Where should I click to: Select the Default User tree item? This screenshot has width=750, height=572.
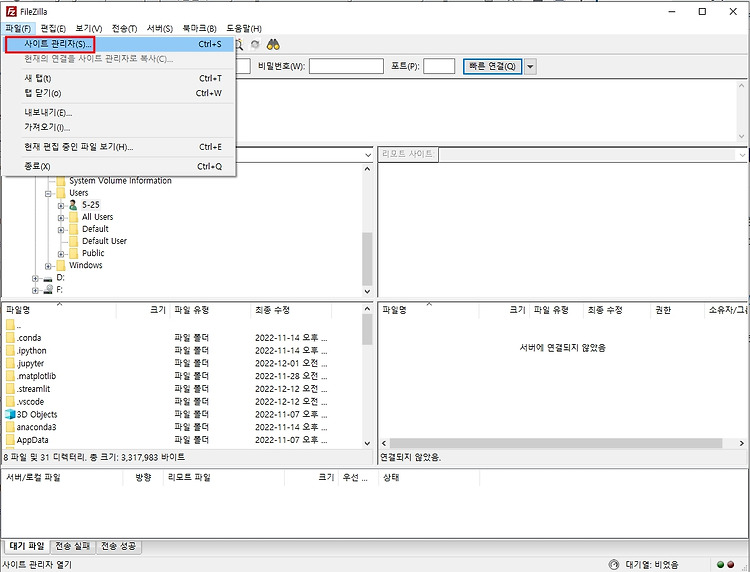click(104, 241)
